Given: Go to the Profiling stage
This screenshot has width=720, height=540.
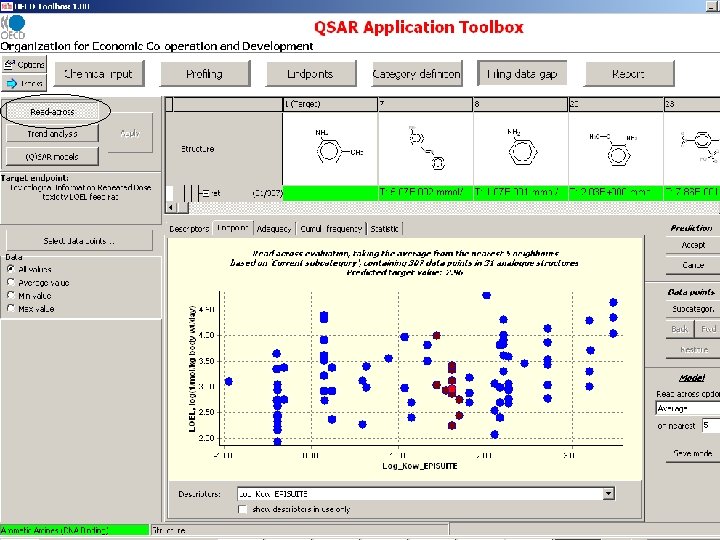Looking at the screenshot, I should click(204, 74).
